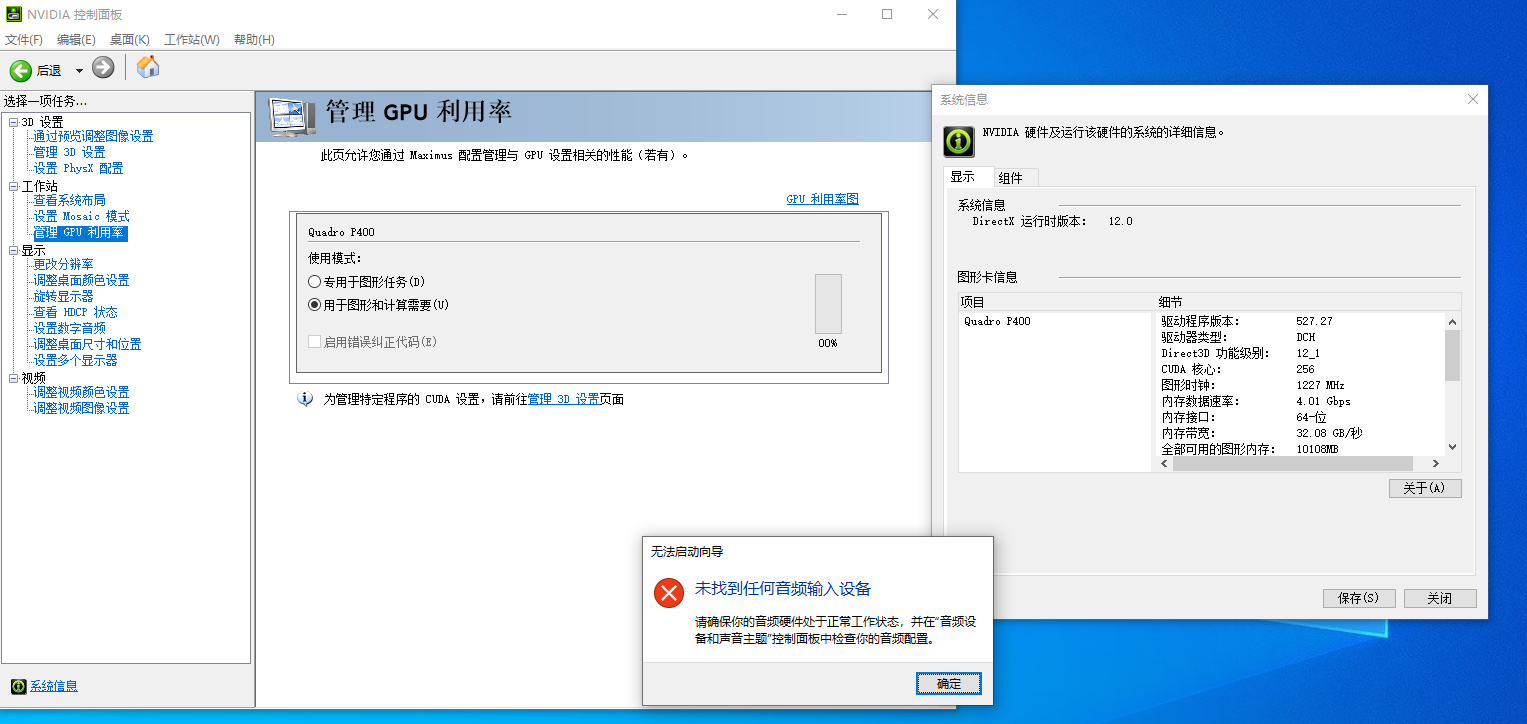Click the 项目 column header
Viewport: 1527px width, 724px height.
[x=1057, y=302]
